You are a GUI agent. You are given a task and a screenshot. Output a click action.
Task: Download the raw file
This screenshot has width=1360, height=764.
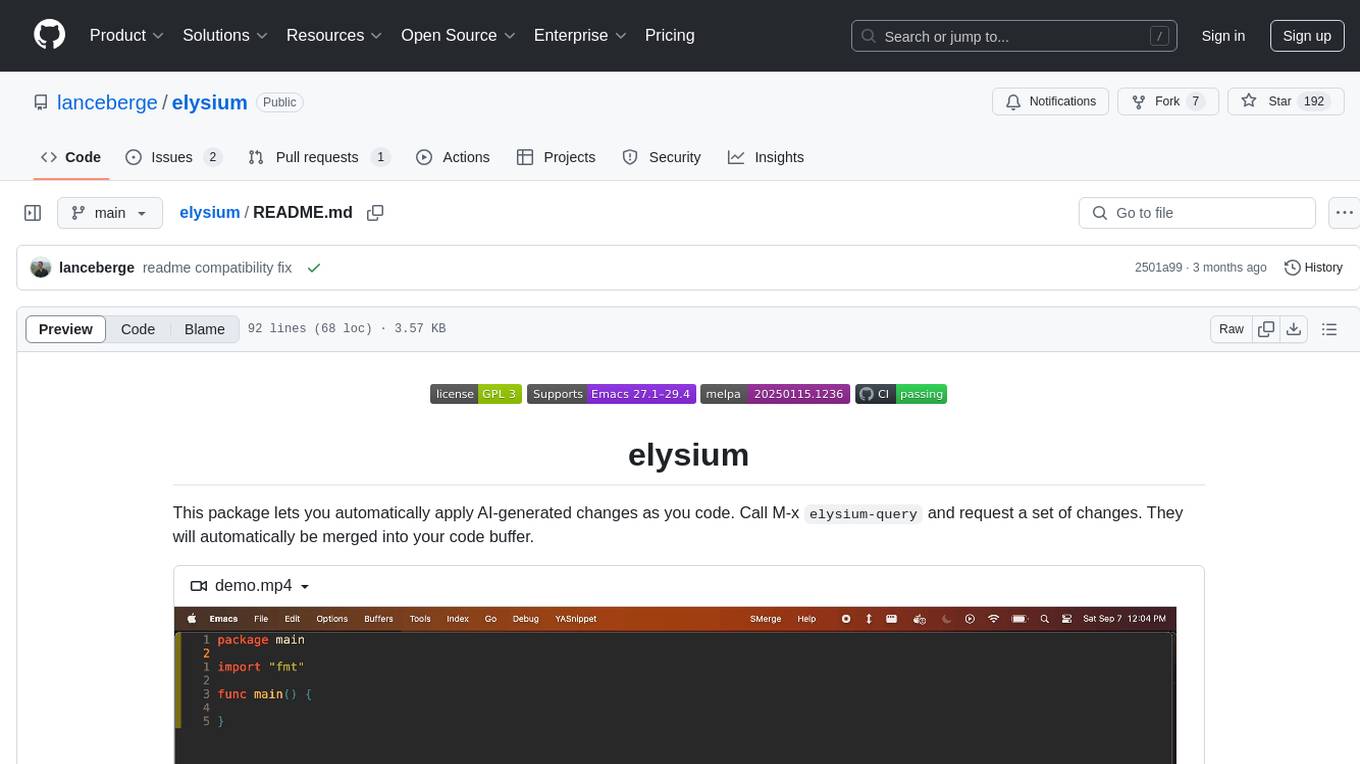pos(1293,329)
